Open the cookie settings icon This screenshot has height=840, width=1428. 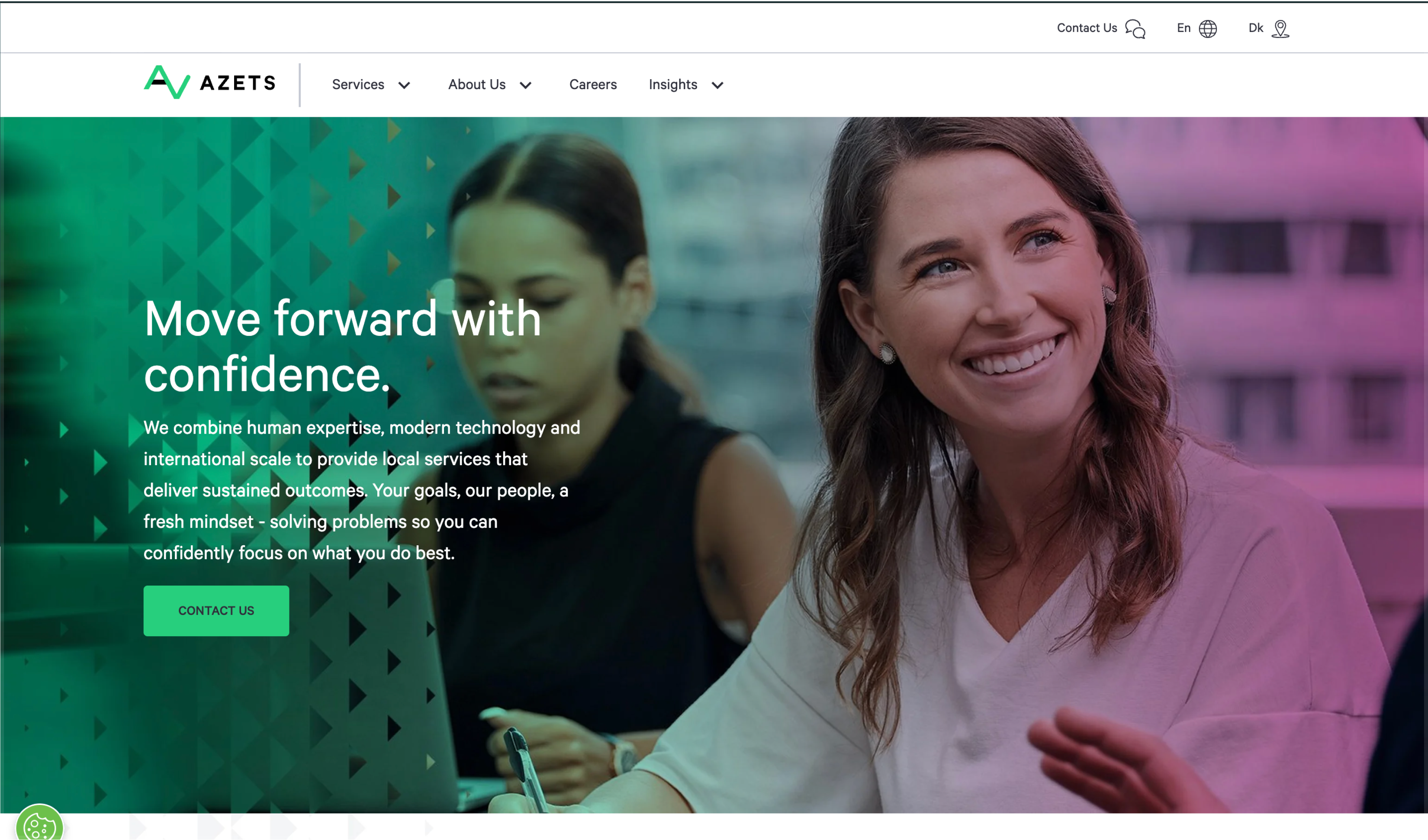[x=39, y=824]
